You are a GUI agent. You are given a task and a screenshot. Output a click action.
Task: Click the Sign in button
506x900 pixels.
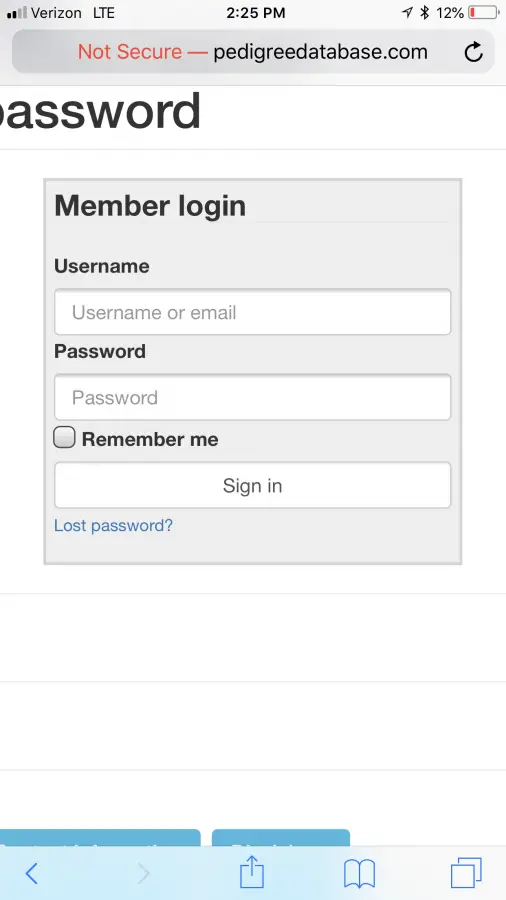(x=252, y=485)
